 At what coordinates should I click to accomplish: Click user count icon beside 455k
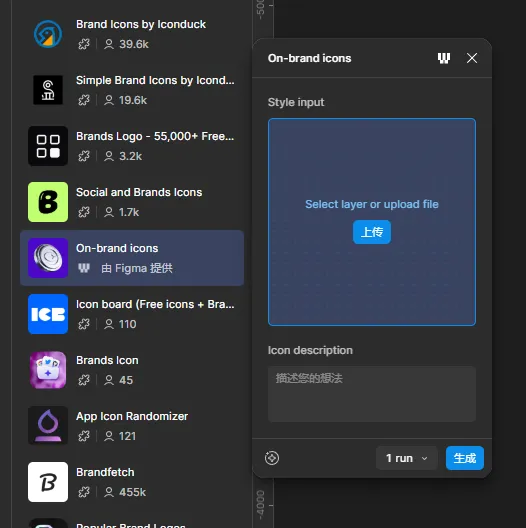(109, 492)
